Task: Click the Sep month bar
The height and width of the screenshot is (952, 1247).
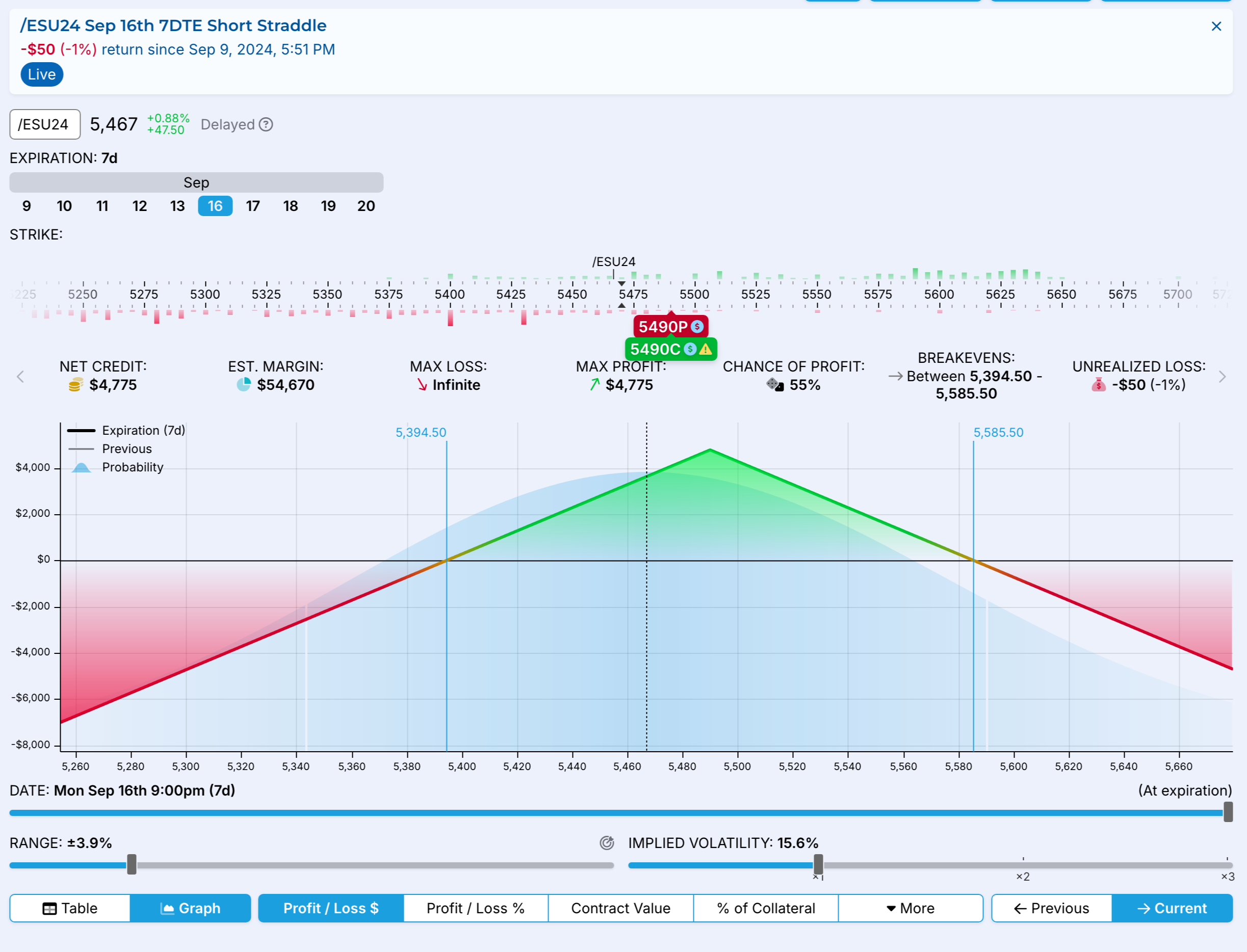Action: point(196,182)
